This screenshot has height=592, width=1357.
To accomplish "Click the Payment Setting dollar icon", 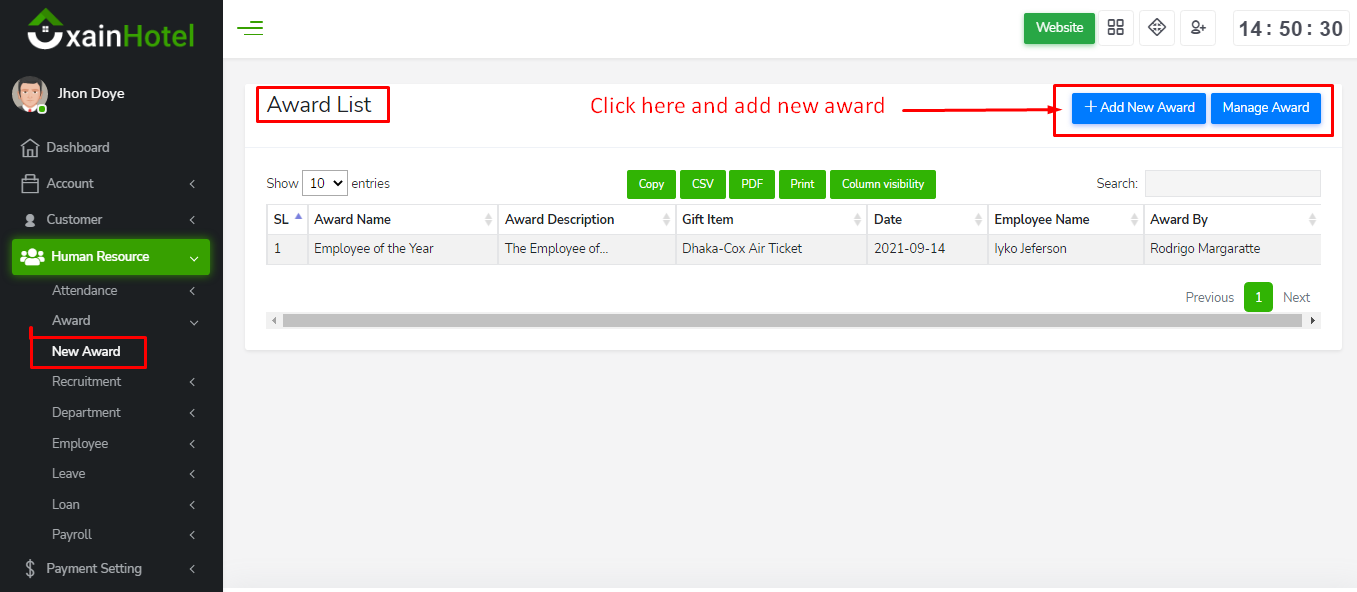I will (x=30, y=569).
